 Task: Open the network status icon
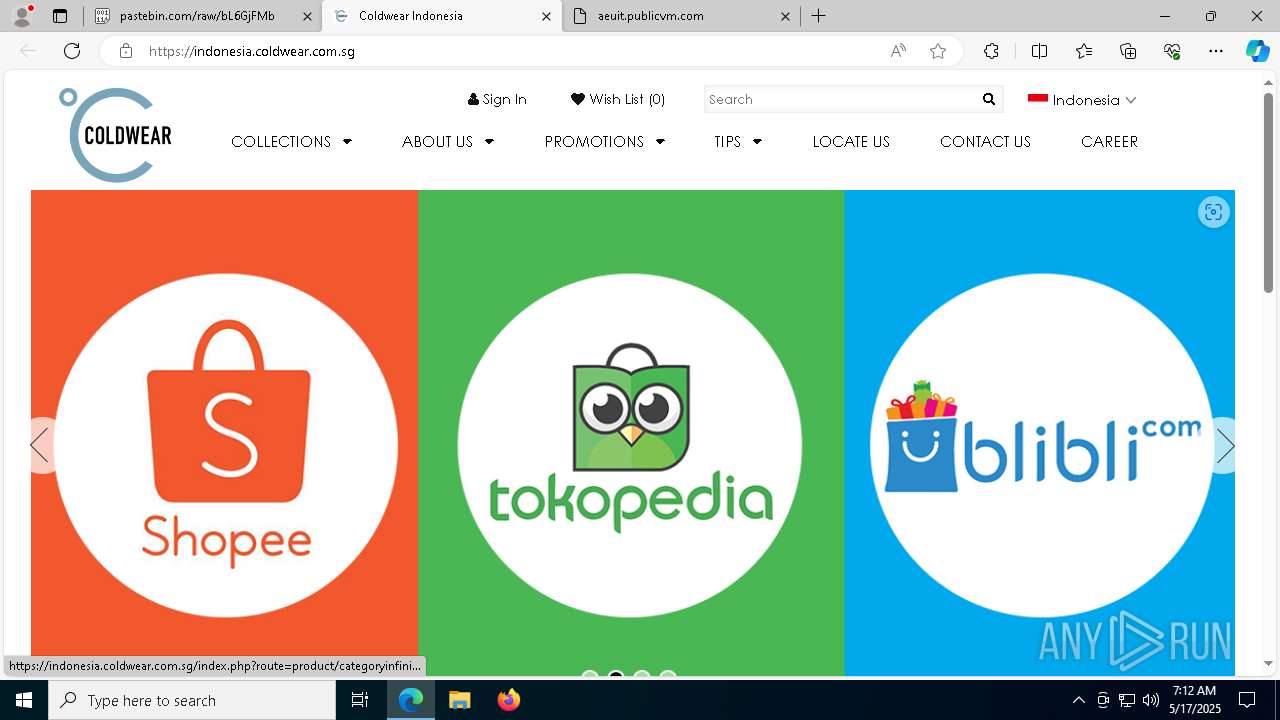point(1127,700)
